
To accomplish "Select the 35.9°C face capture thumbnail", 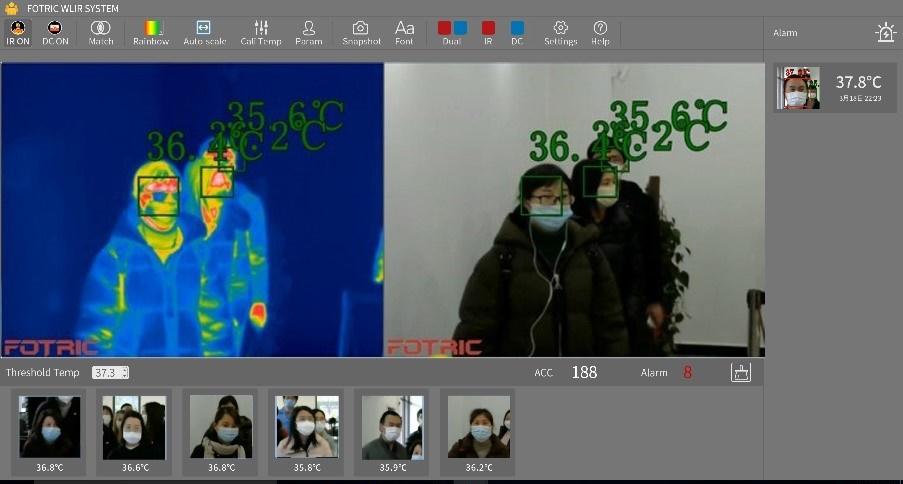I will point(392,429).
